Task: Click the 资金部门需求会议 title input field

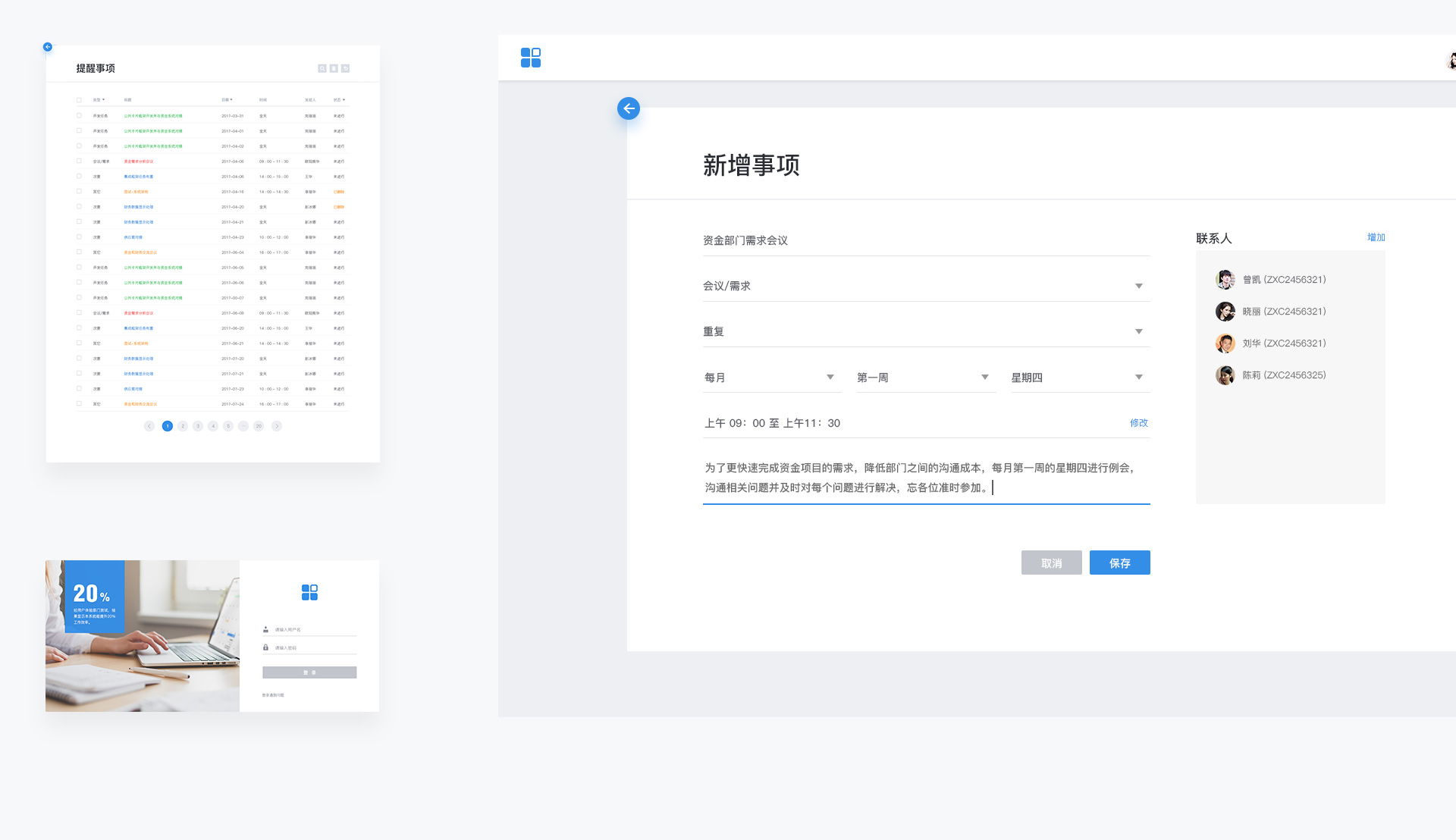Action: click(x=925, y=240)
